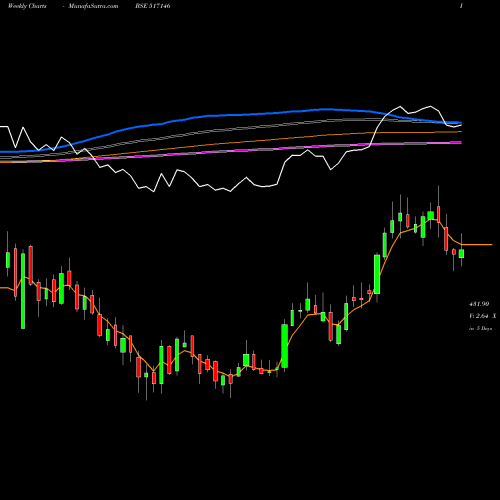
Task: Click the 'MunafaSutra.com' label
Action: (x=93, y=6)
